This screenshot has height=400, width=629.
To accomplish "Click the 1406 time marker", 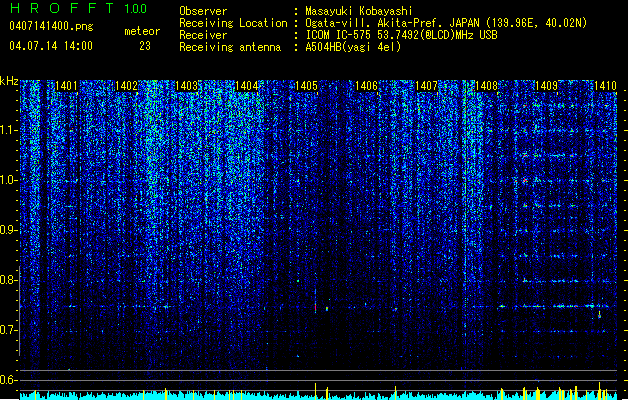I will 367,86.
